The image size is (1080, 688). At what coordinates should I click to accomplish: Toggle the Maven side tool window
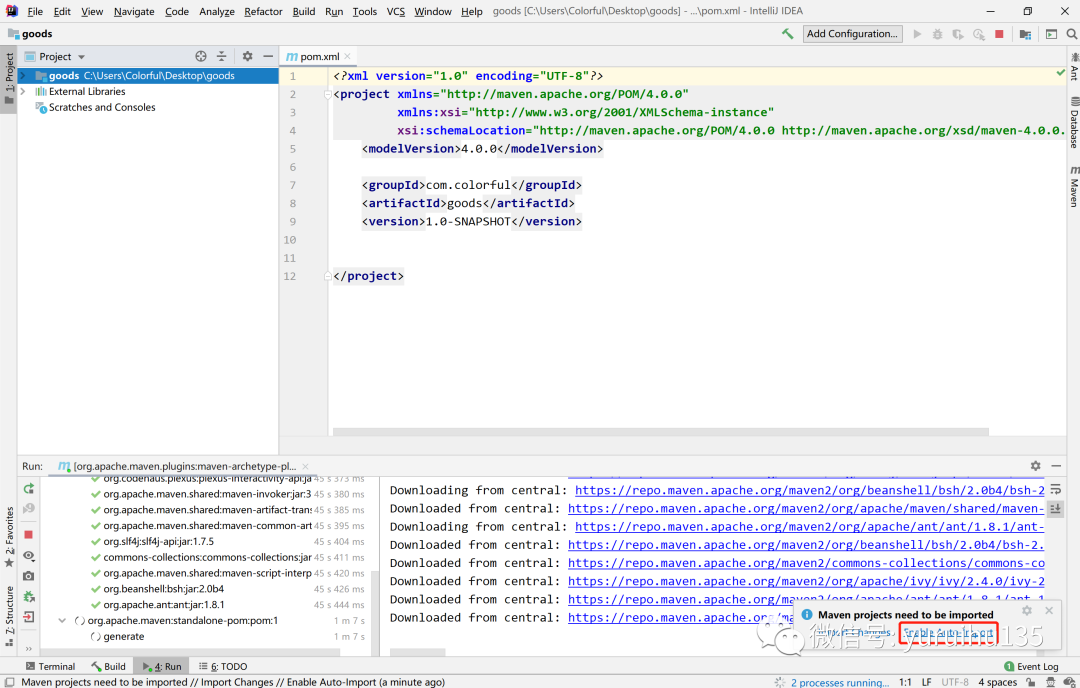tap(1074, 187)
